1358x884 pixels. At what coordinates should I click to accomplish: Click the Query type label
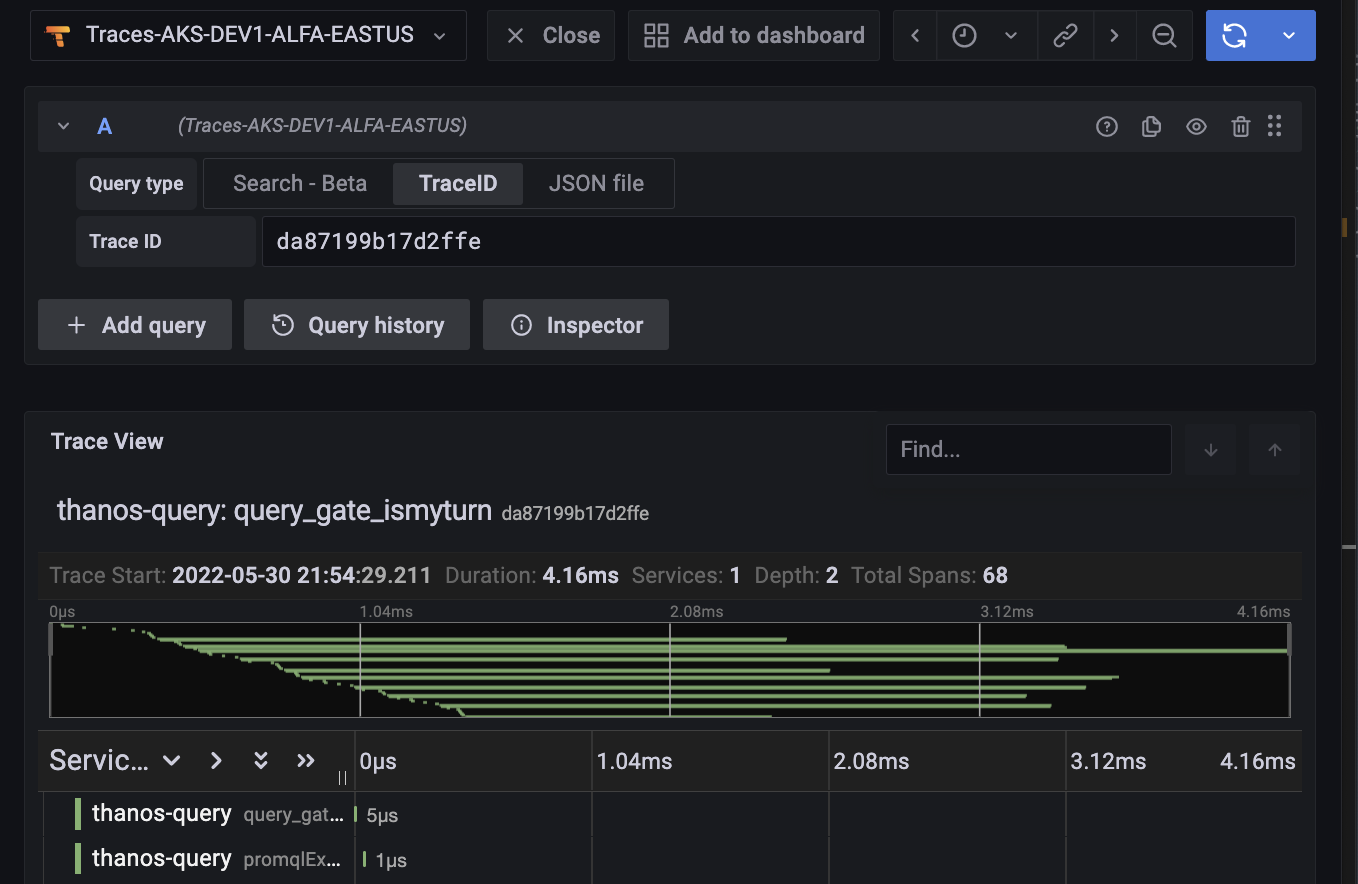point(136,183)
